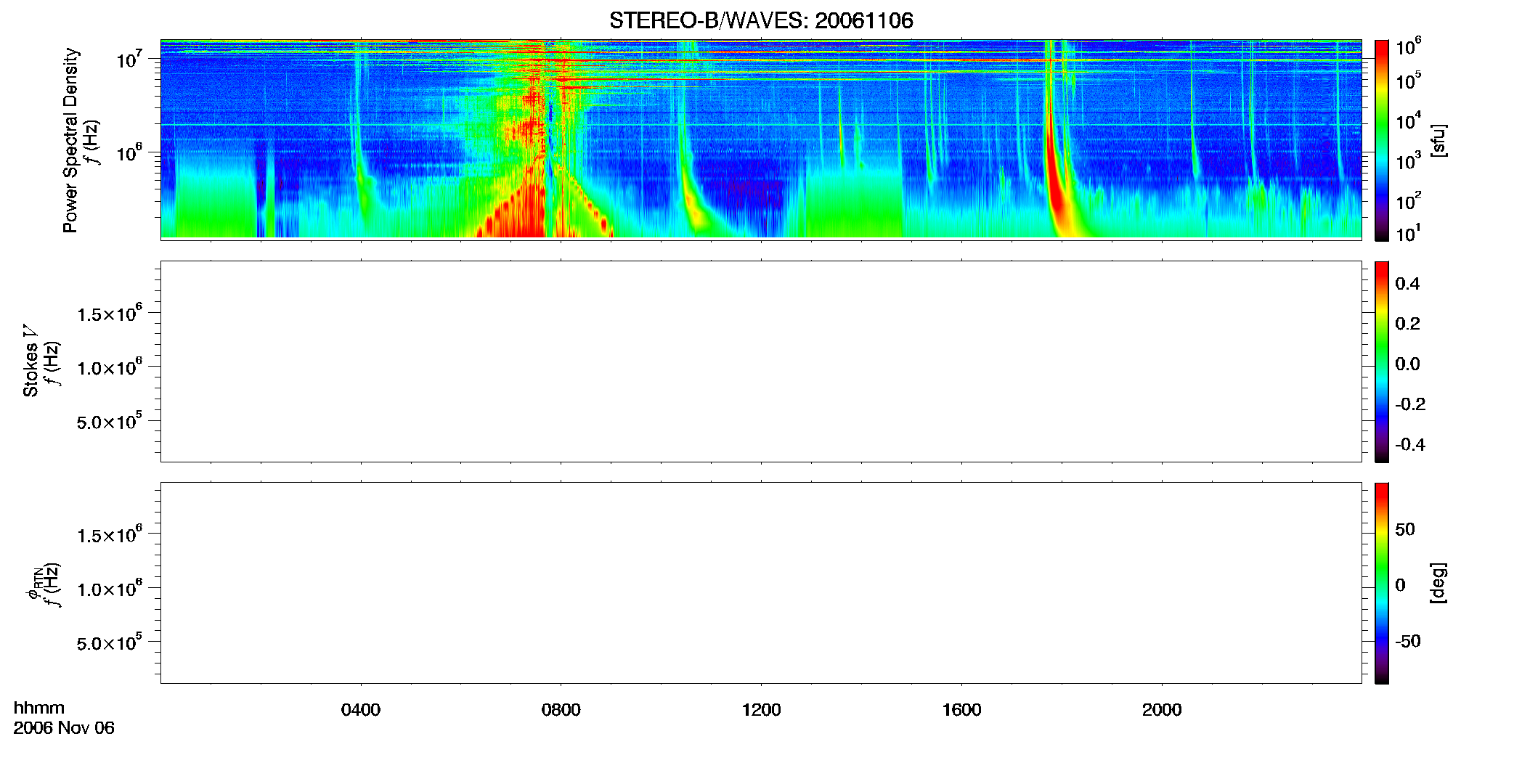Click the [sfu] unit label
1522x784 pixels.
click(x=1438, y=140)
